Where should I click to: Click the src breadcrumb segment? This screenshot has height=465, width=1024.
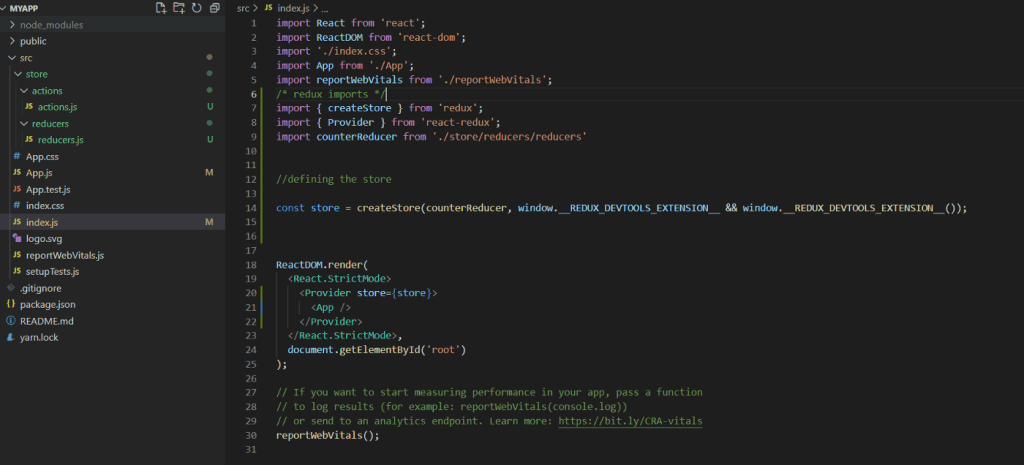click(x=243, y=8)
